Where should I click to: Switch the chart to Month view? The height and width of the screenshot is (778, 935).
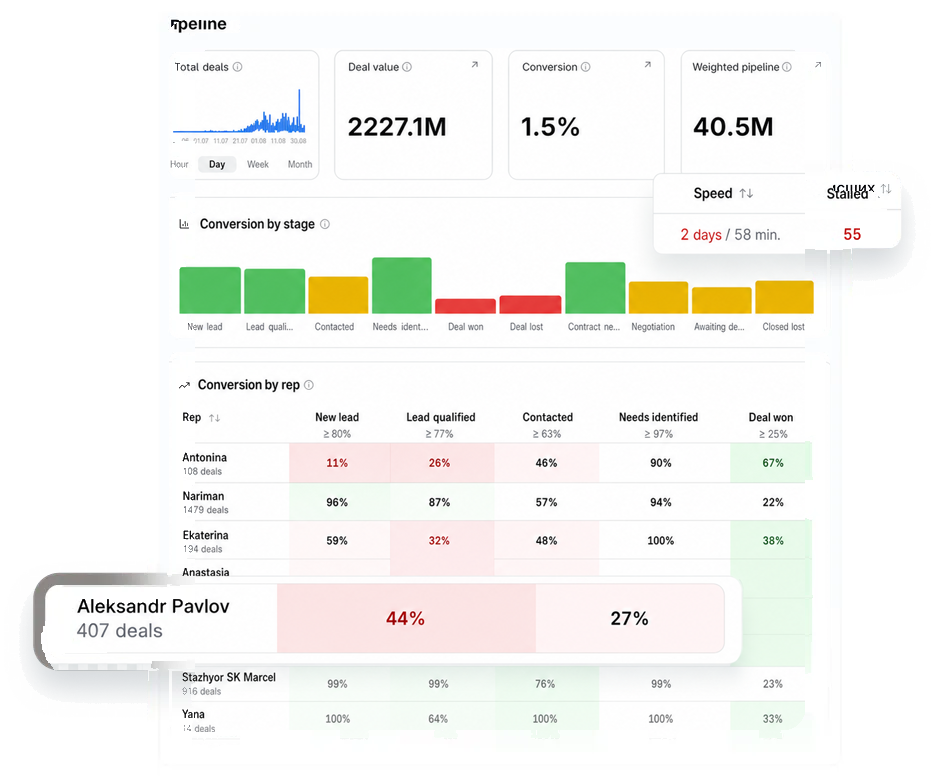coord(300,164)
